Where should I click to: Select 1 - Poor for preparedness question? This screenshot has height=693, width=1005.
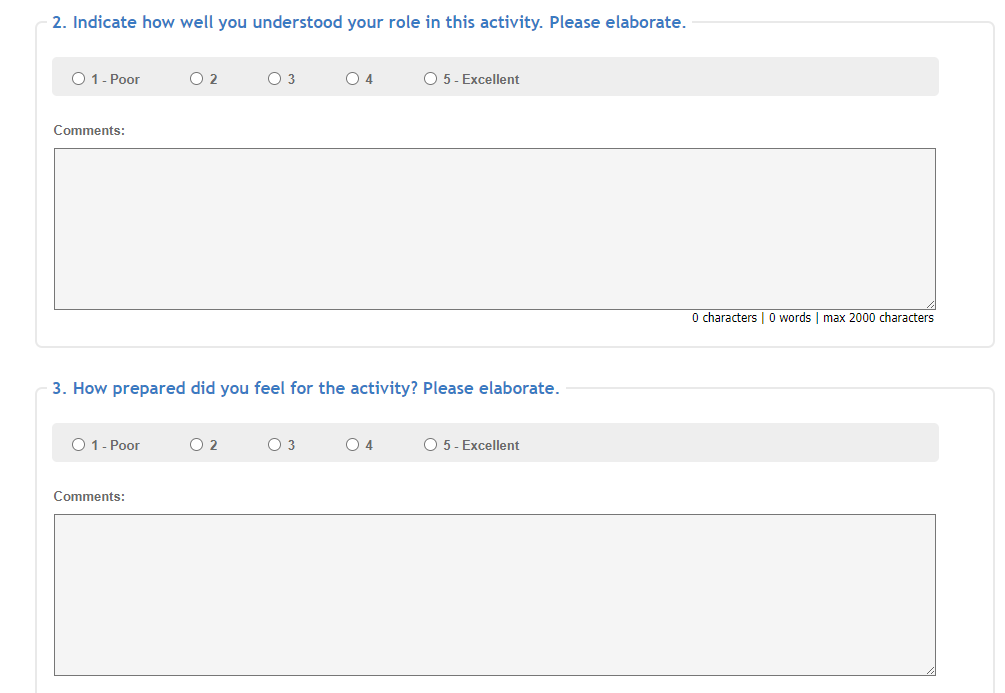[x=79, y=445]
